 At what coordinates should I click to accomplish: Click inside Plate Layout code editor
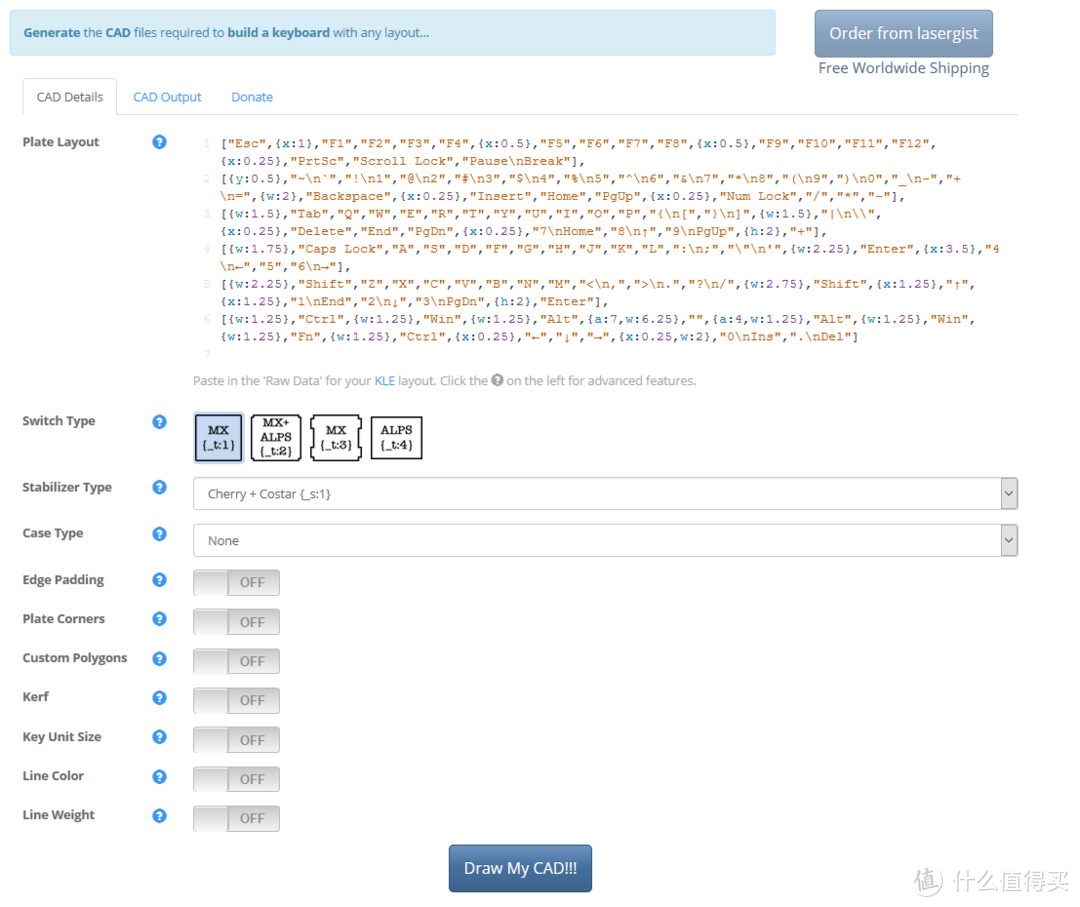[605, 248]
